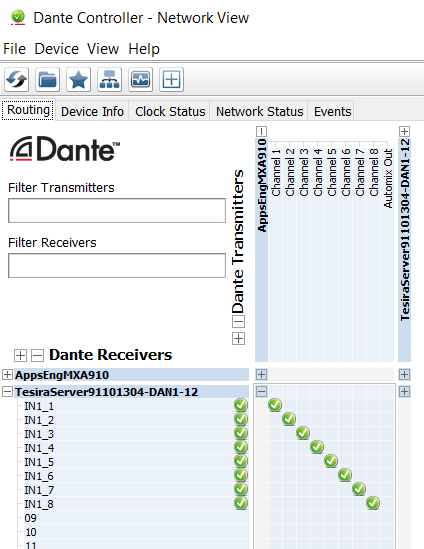Expand all Dante Receivers with plus button

coord(20,355)
